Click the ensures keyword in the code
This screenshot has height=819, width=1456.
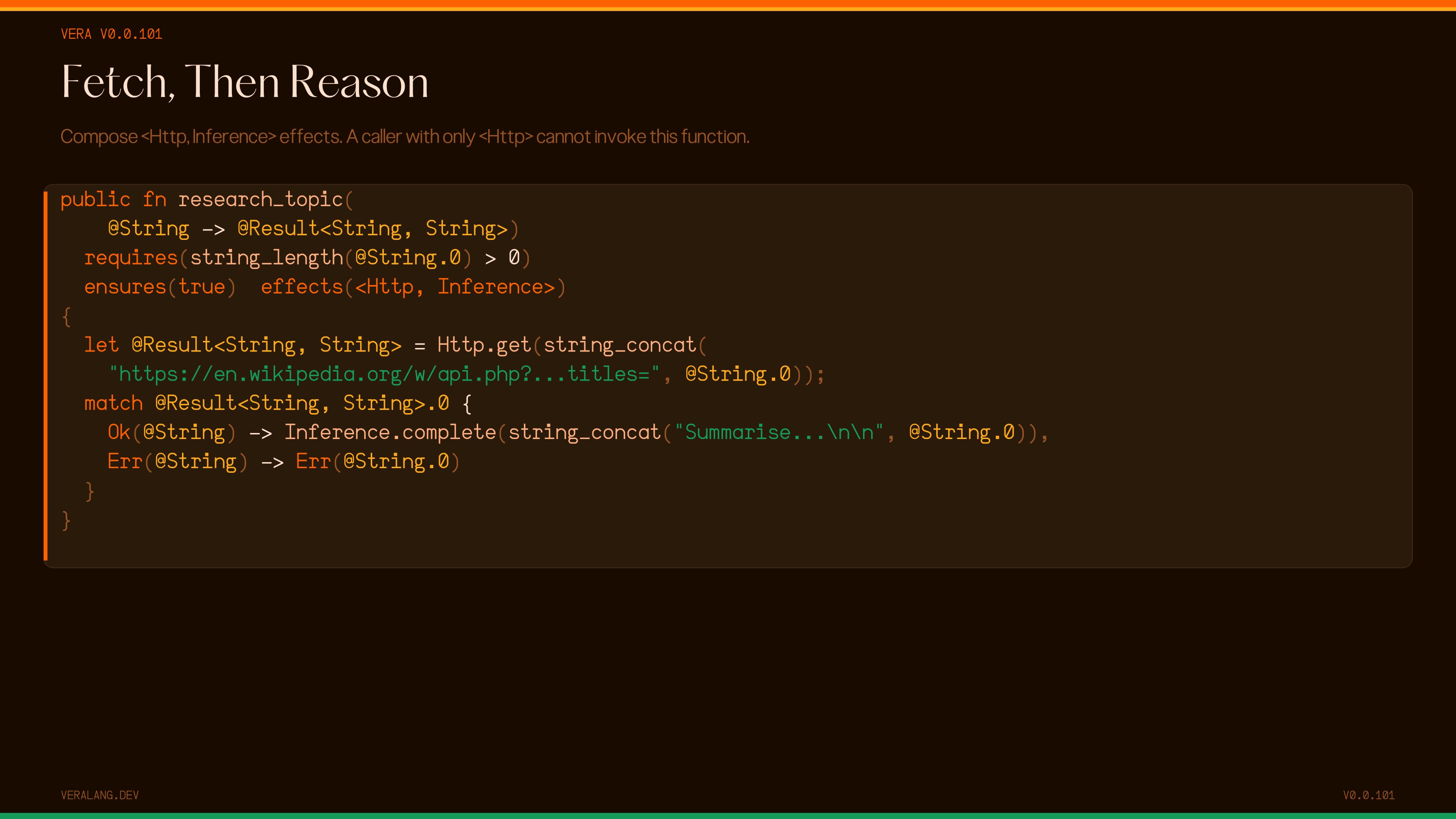(125, 287)
